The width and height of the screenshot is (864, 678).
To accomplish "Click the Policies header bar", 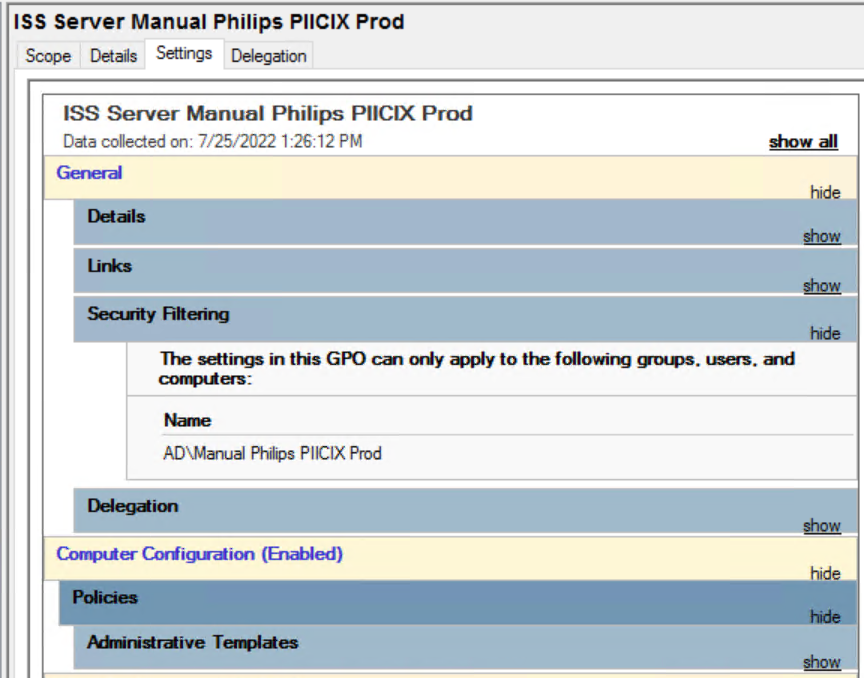I will [x=458, y=602].
